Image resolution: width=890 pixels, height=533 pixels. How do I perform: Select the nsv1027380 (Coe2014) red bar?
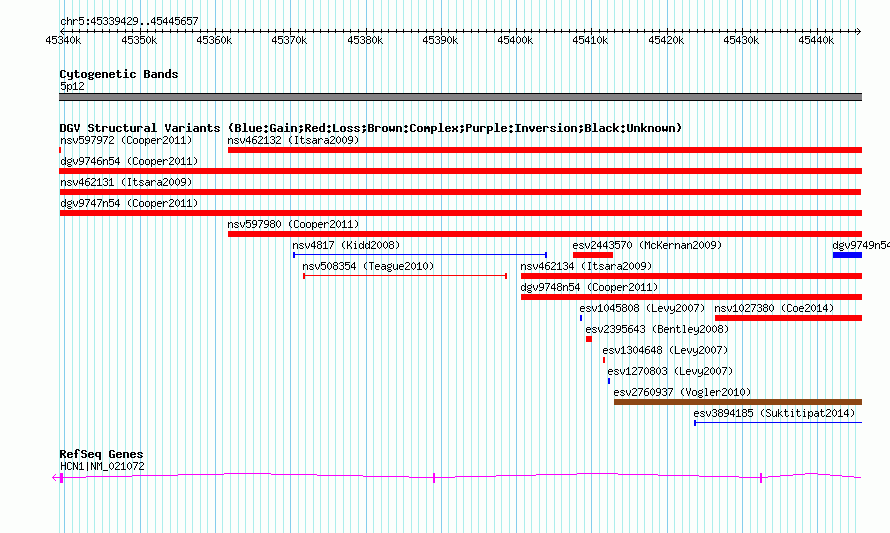click(788, 318)
